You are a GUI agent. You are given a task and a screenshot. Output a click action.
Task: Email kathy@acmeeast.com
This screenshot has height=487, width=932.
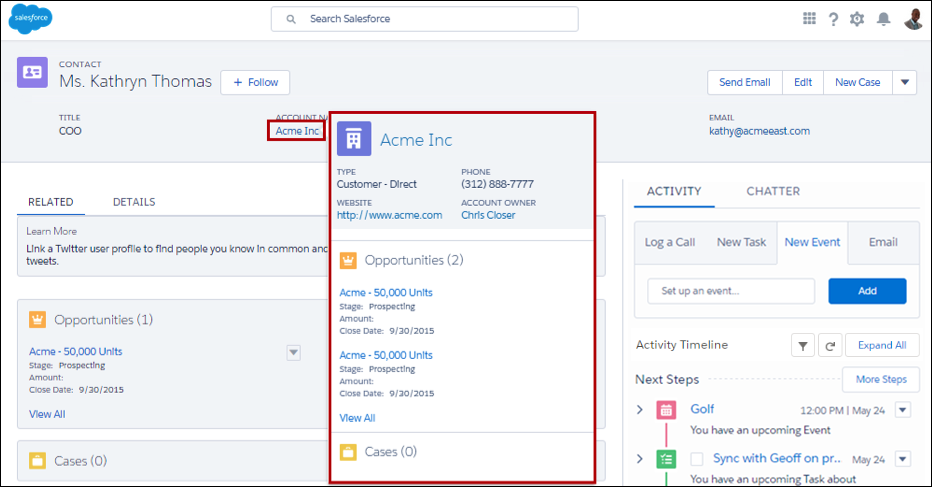(759, 131)
